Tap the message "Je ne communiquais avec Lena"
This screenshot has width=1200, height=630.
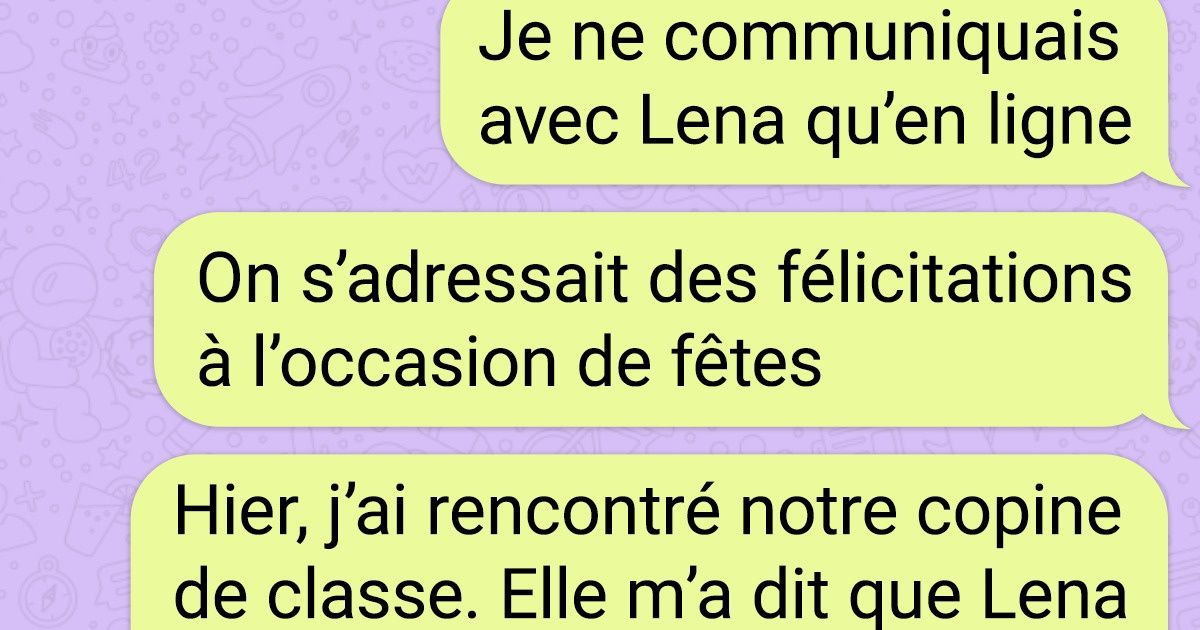[805, 92]
